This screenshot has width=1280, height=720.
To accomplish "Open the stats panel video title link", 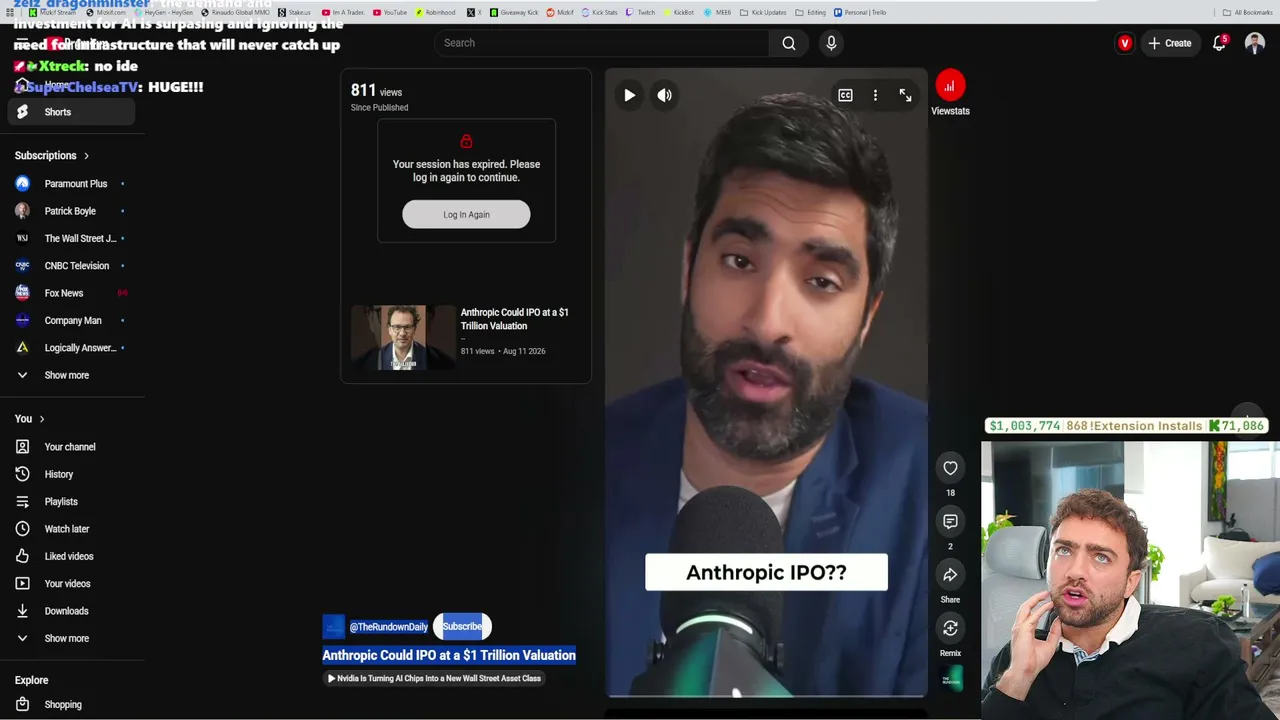I will pyautogui.click(x=514, y=319).
